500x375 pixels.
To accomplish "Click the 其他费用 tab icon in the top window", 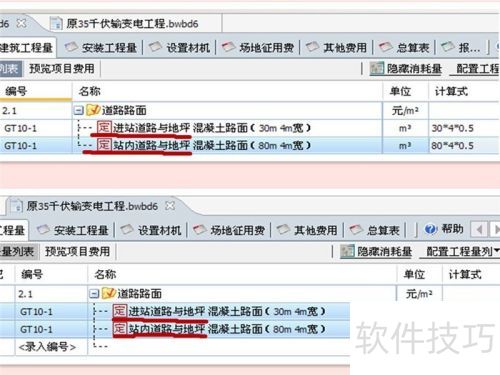I will pos(312,47).
